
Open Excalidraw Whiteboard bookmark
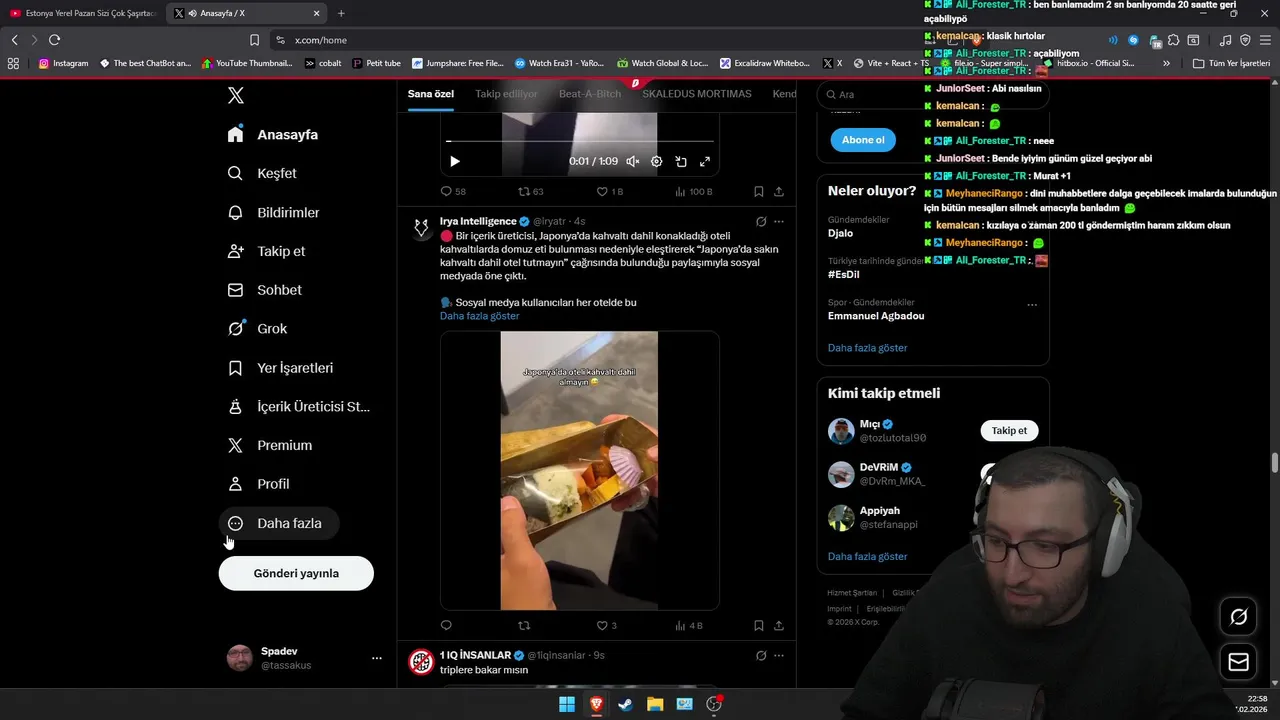tap(765, 63)
